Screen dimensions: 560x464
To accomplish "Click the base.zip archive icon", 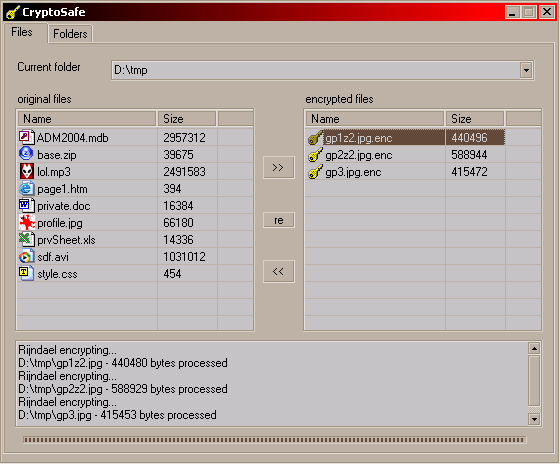I will pyautogui.click(x=26, y=154).
